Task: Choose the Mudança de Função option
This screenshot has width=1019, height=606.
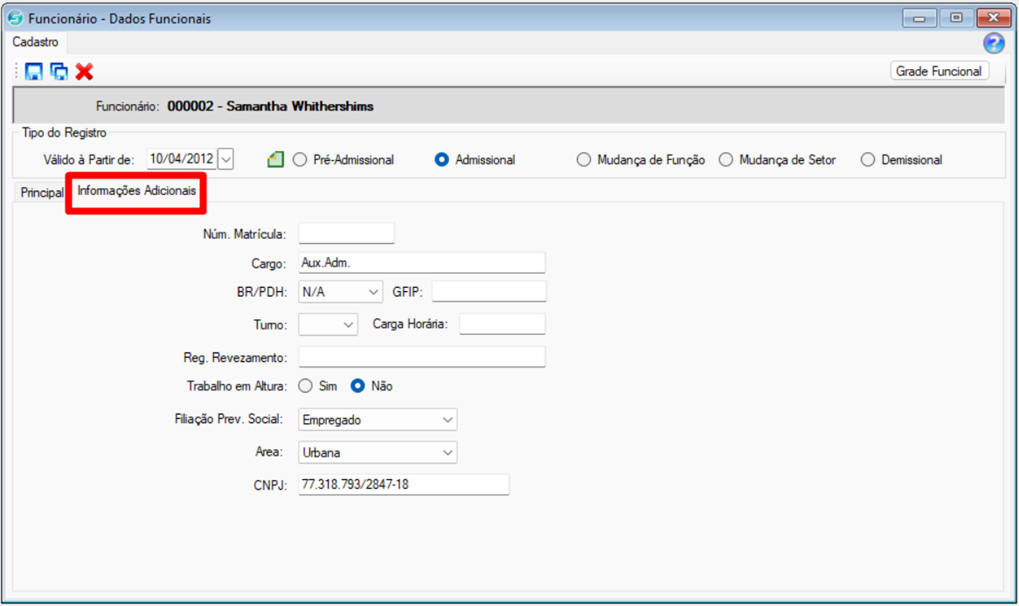Action: click(584, 160)
